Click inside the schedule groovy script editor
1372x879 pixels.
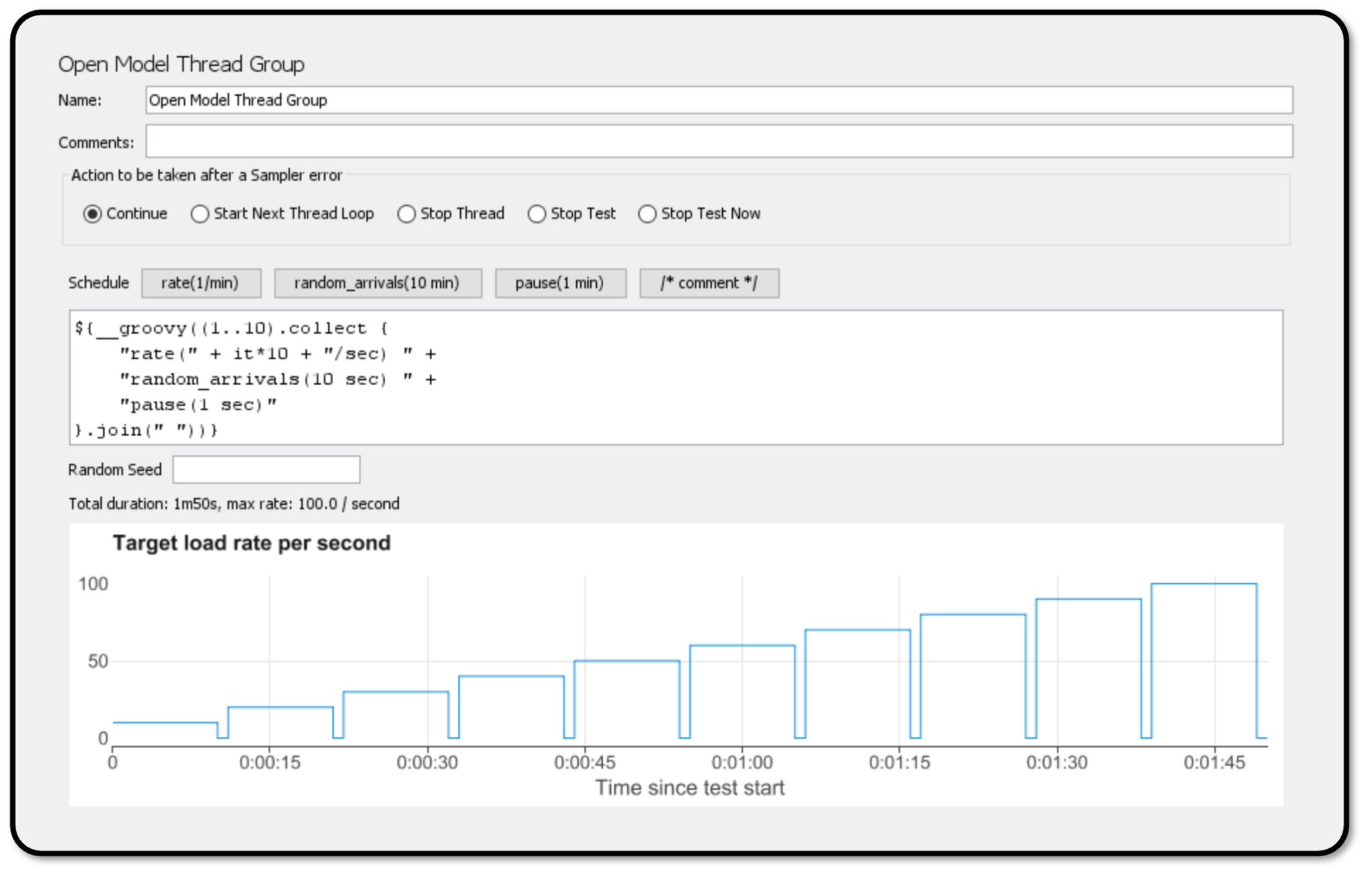[x=676, y=377]
